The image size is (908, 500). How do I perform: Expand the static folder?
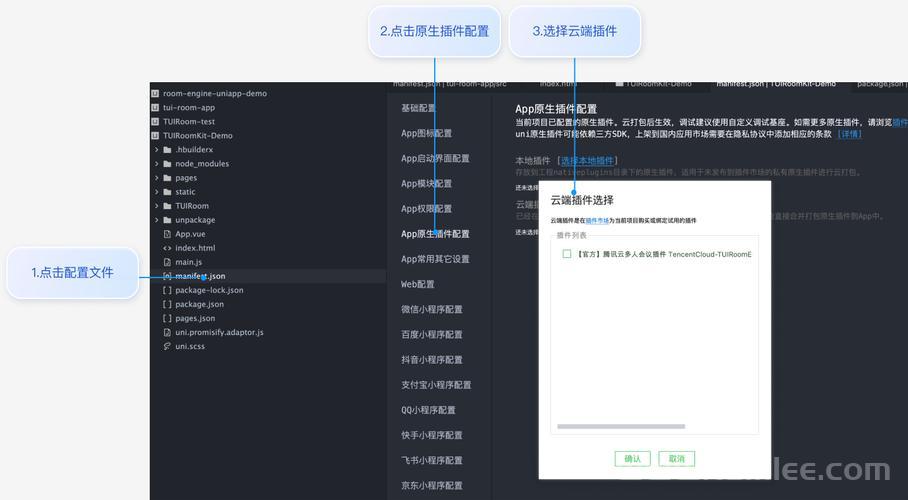point(156,192)
